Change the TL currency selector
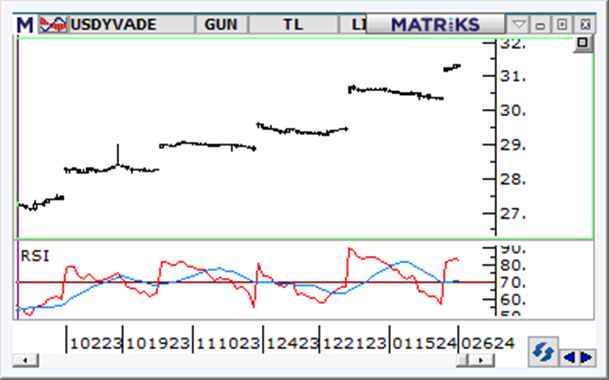Screen dimensions: 609x380 point(293,24)
